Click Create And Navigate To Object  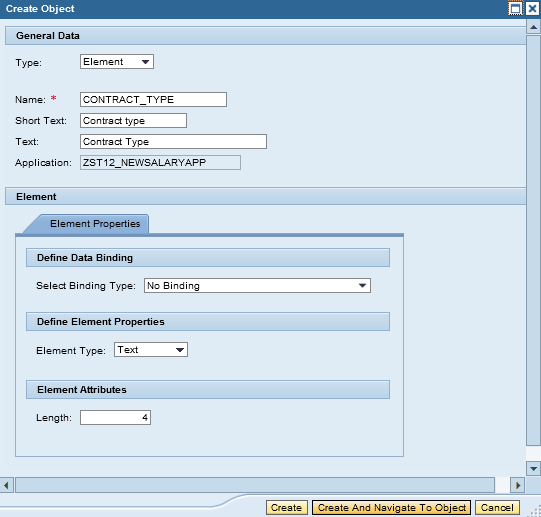391,508
